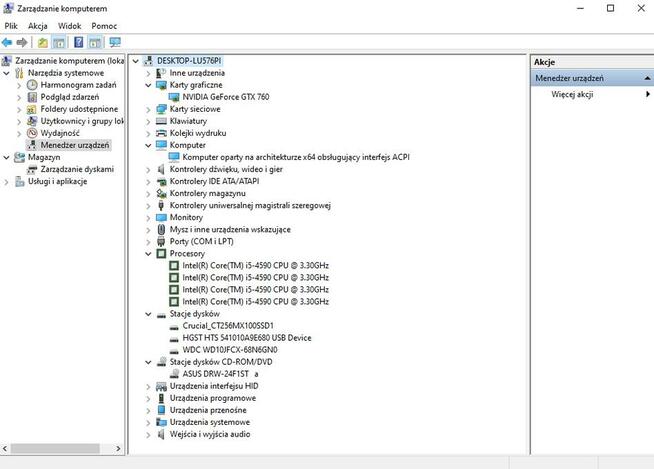The width and height of the screenshot is (654, 469).
Task: Click the left pane horizontal scrollbar thumb
Action: coord(55,449)
